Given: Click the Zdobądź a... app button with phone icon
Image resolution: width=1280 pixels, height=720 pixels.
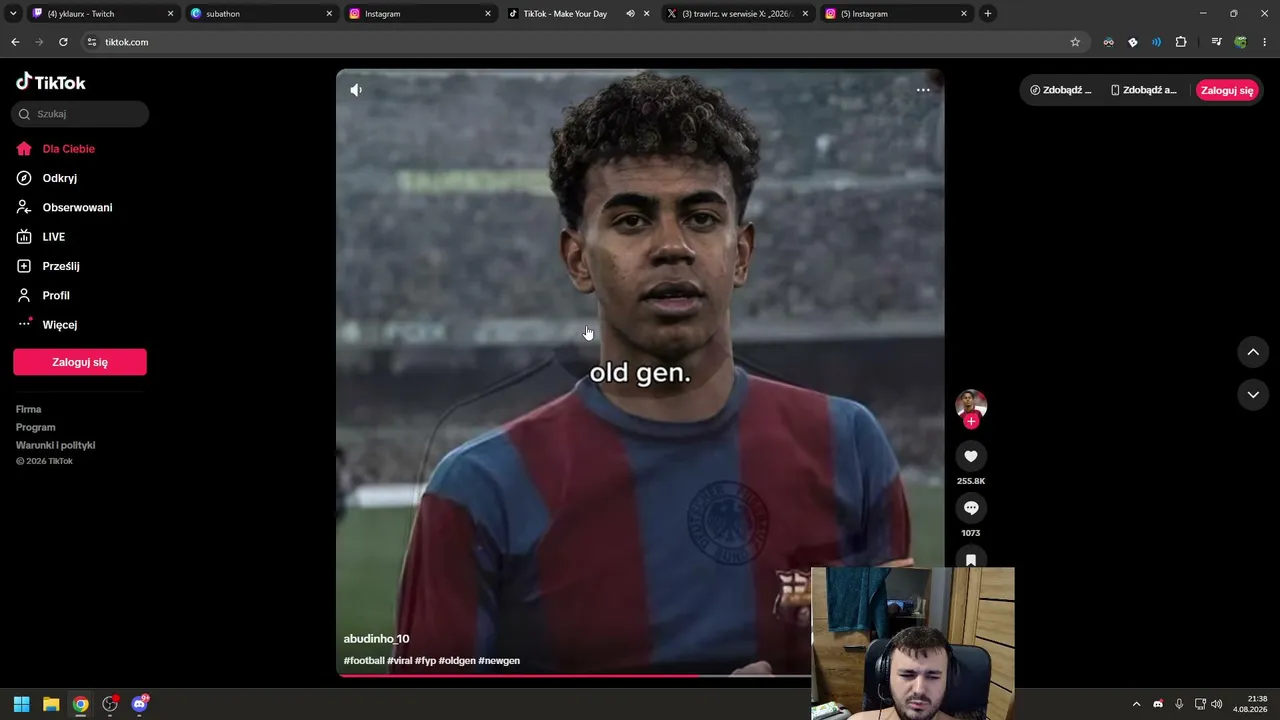Looking at the screenshot, I should [1144, 90].
